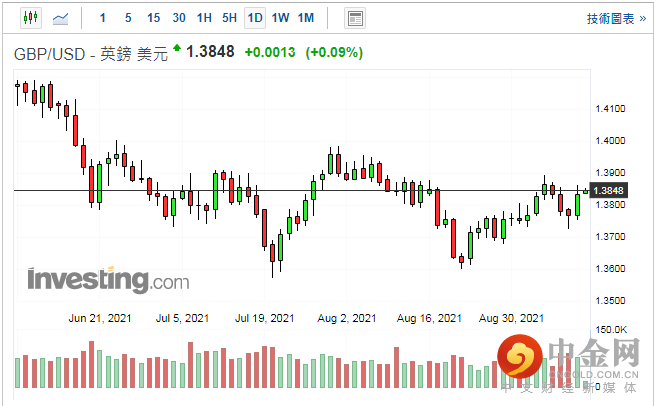The width and height of the screenshot is (654, 406).
Task: Click the 1.3848 current price label on axis
Action: point(608,190)
